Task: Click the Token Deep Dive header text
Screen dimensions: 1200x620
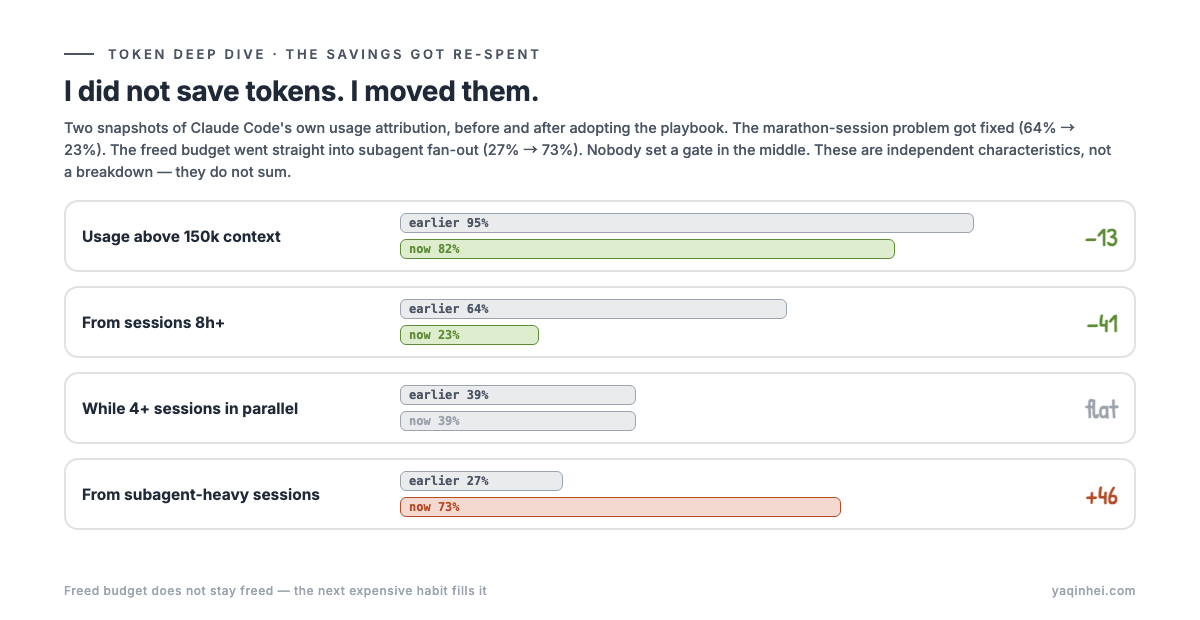Action: point(324,54)
